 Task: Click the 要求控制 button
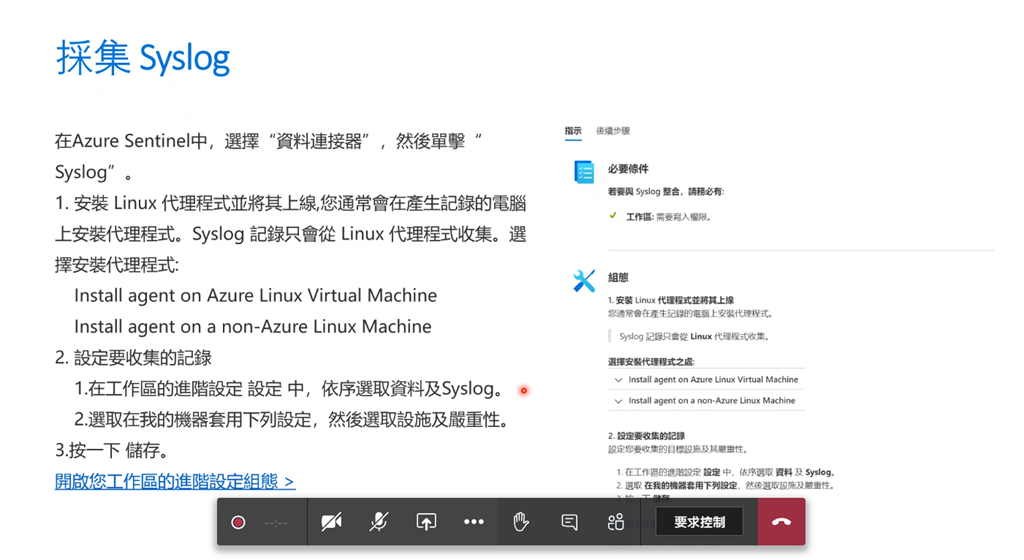coord(699,522)
